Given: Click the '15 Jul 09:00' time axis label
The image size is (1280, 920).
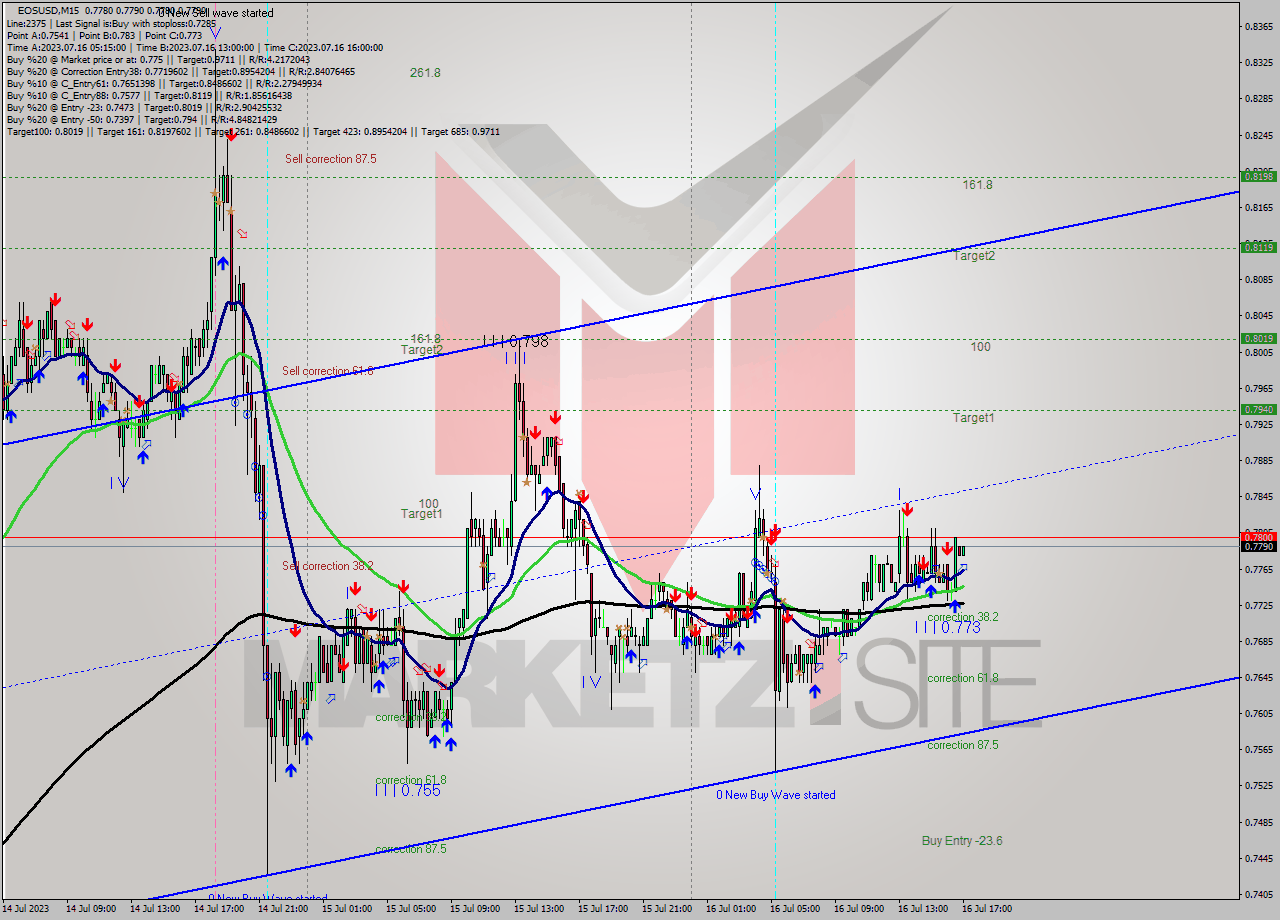Looking at the screenshot, I should [x=476, y=909].
